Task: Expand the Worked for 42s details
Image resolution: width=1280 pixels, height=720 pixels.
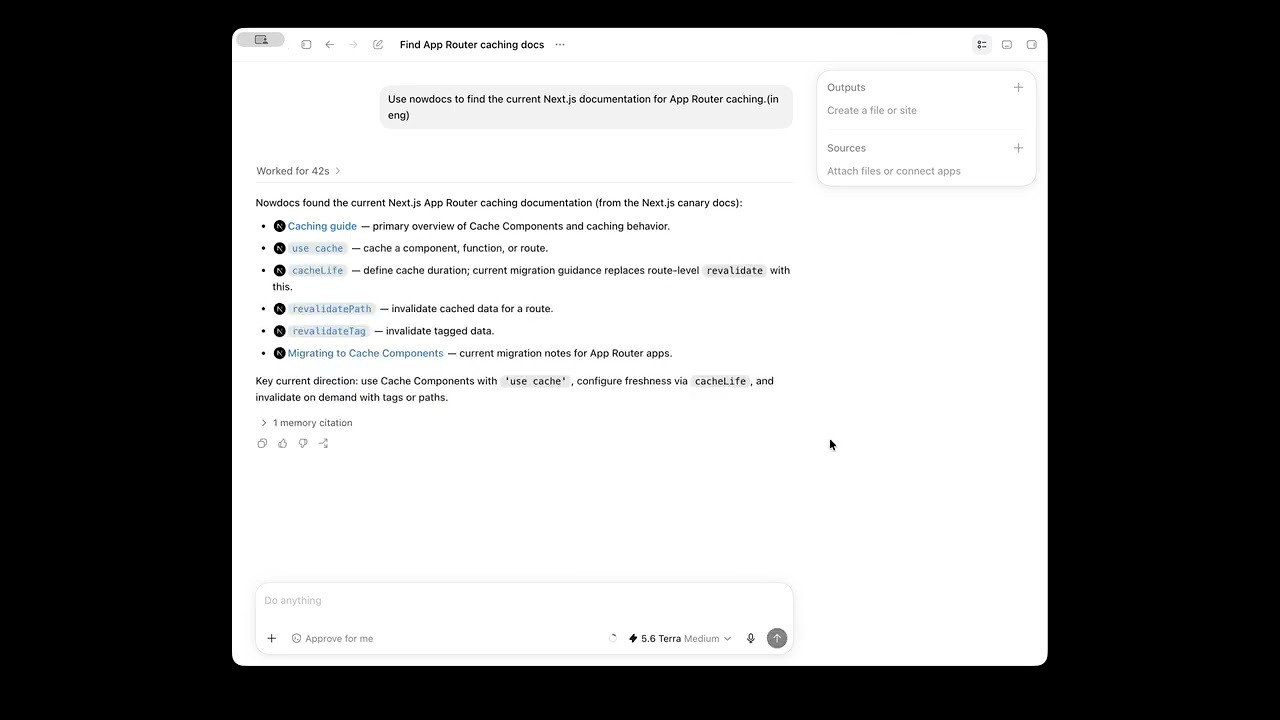Action: coord(298,171)
